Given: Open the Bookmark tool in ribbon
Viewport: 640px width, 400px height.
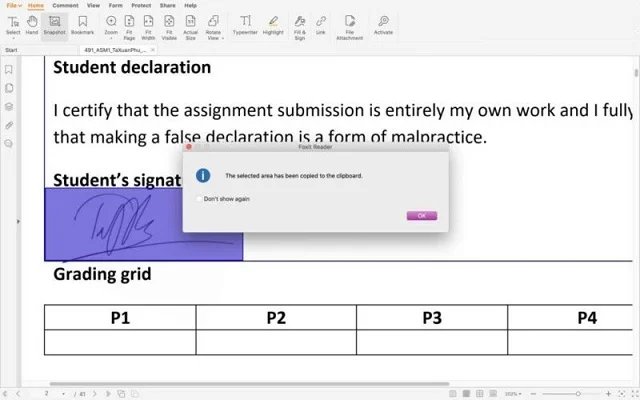Looking at the screenshot, I should point(82,25).
